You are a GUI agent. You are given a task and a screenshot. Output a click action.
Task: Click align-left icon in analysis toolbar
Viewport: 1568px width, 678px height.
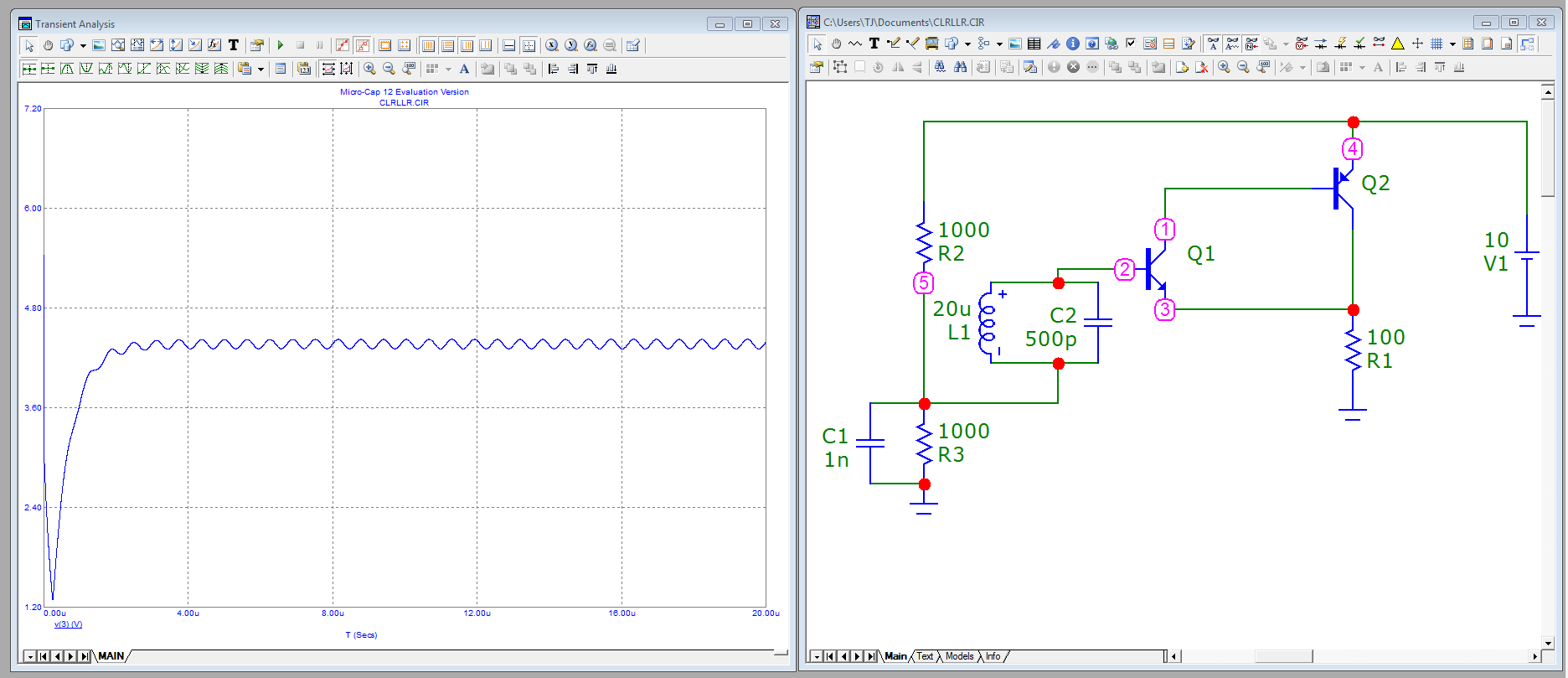(x=554, y=69)
